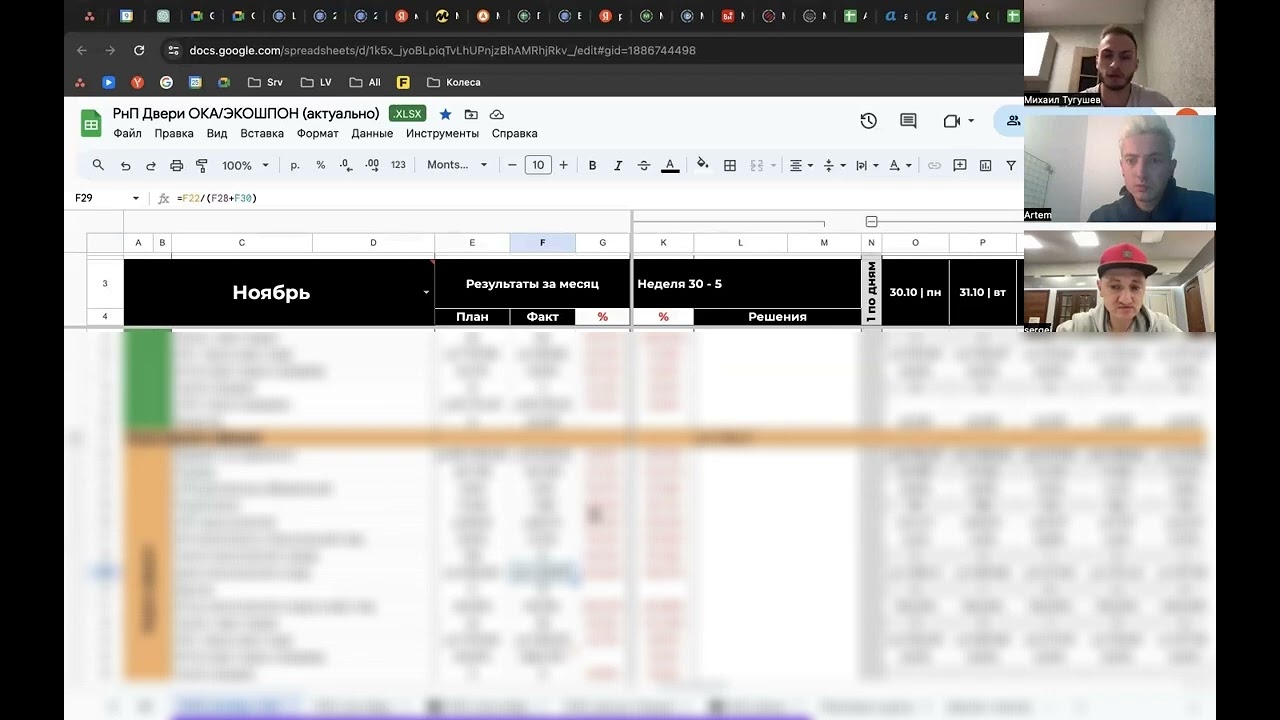The width and height of the screenshot is (1280, 720).
Task: Increase decimal places
Action: click(x=372, y=165)
